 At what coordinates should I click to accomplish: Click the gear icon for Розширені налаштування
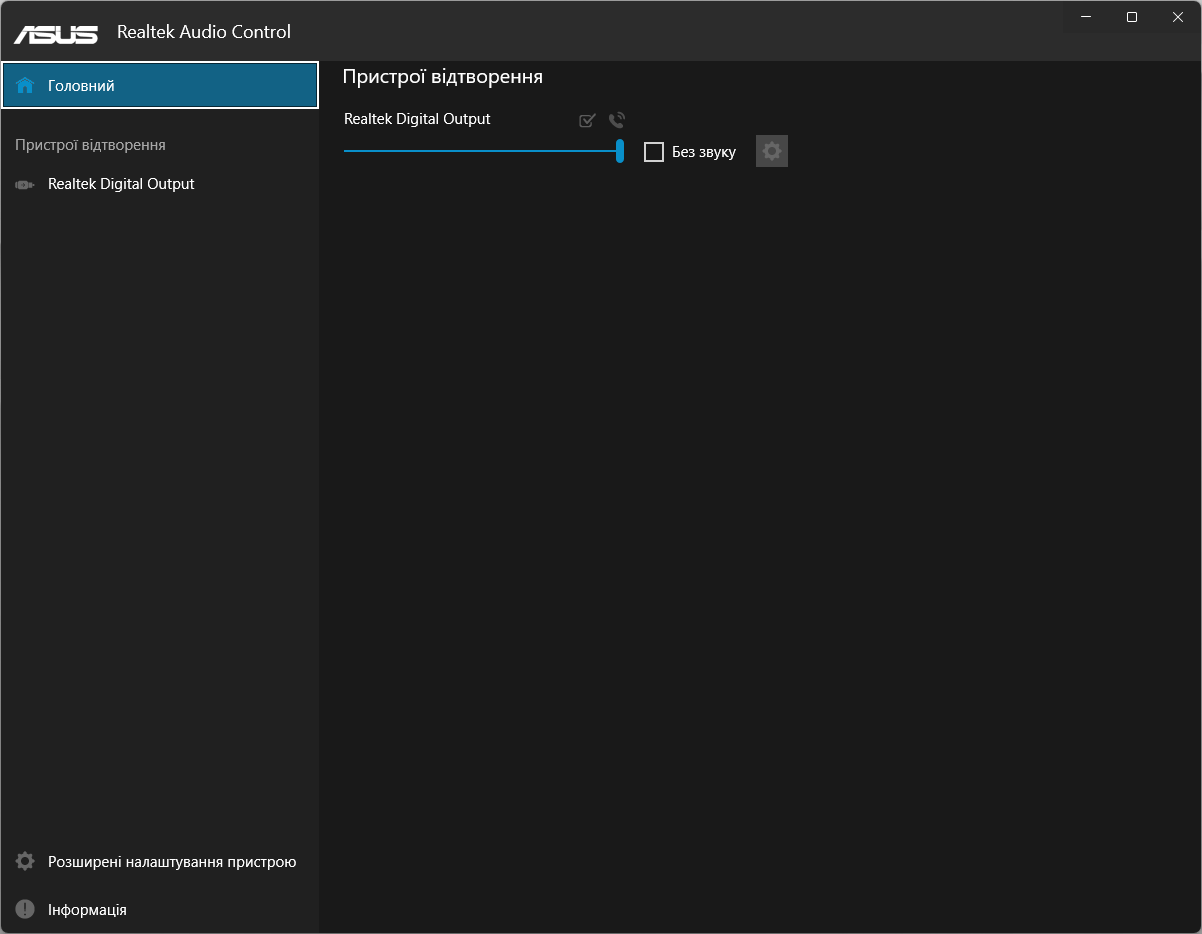pos(25,861)
